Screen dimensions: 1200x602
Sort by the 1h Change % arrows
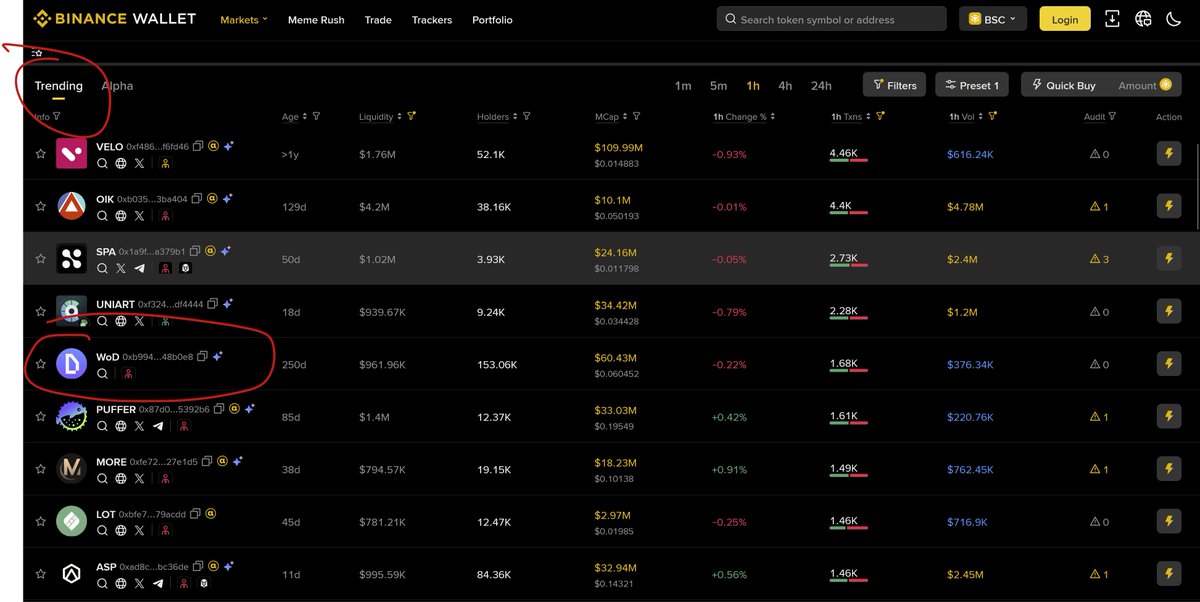(773, 117)
